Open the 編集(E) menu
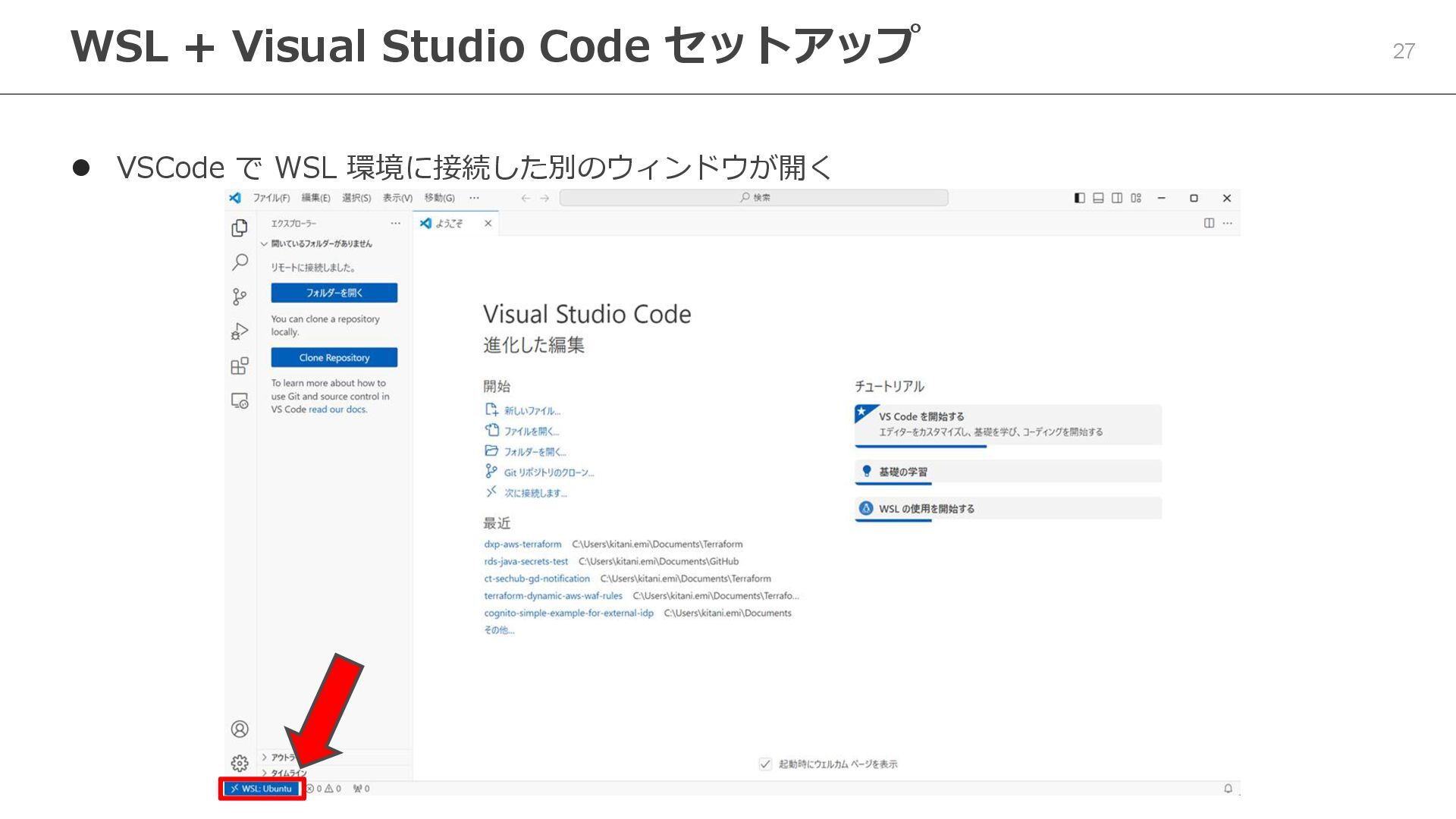 click(315, 198)
